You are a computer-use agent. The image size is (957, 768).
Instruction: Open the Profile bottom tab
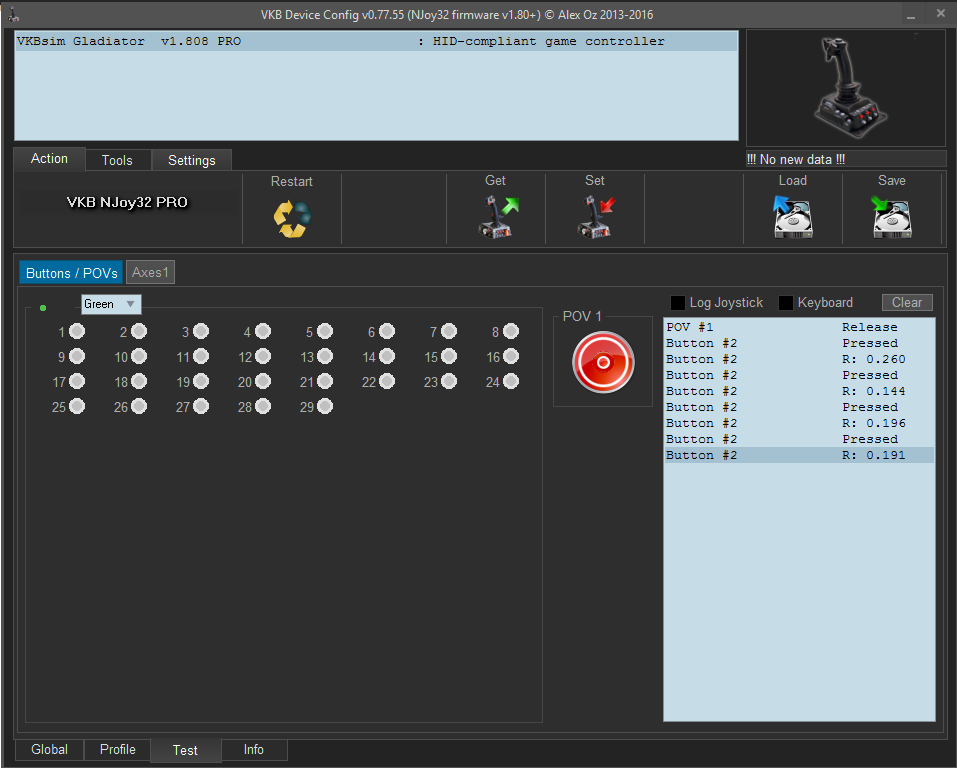click(118, 750)
